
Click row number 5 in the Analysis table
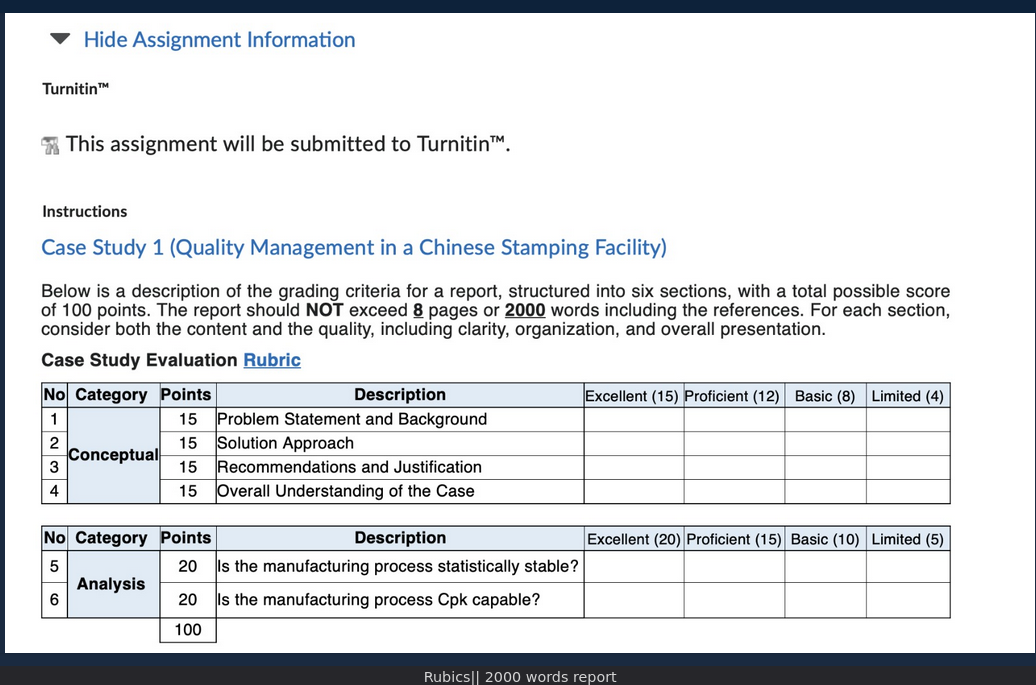(x=54, y=567)
